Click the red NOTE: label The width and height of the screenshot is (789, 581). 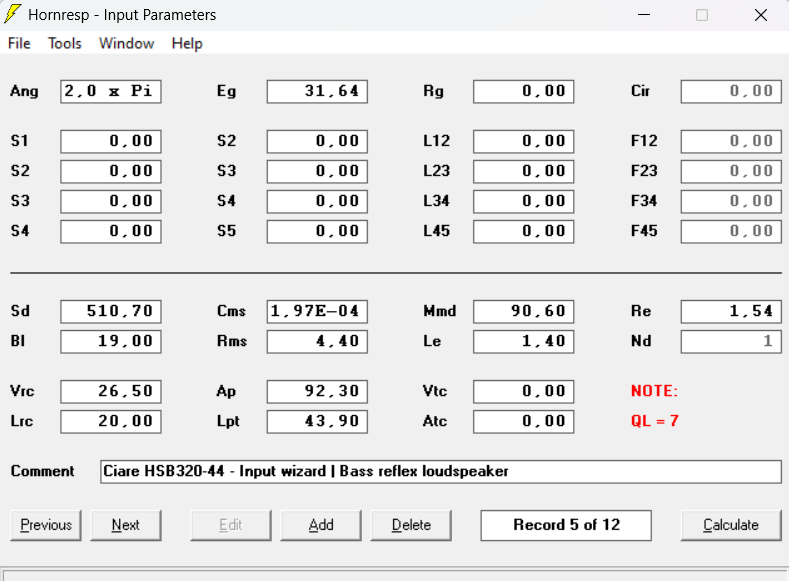[654, 391]
